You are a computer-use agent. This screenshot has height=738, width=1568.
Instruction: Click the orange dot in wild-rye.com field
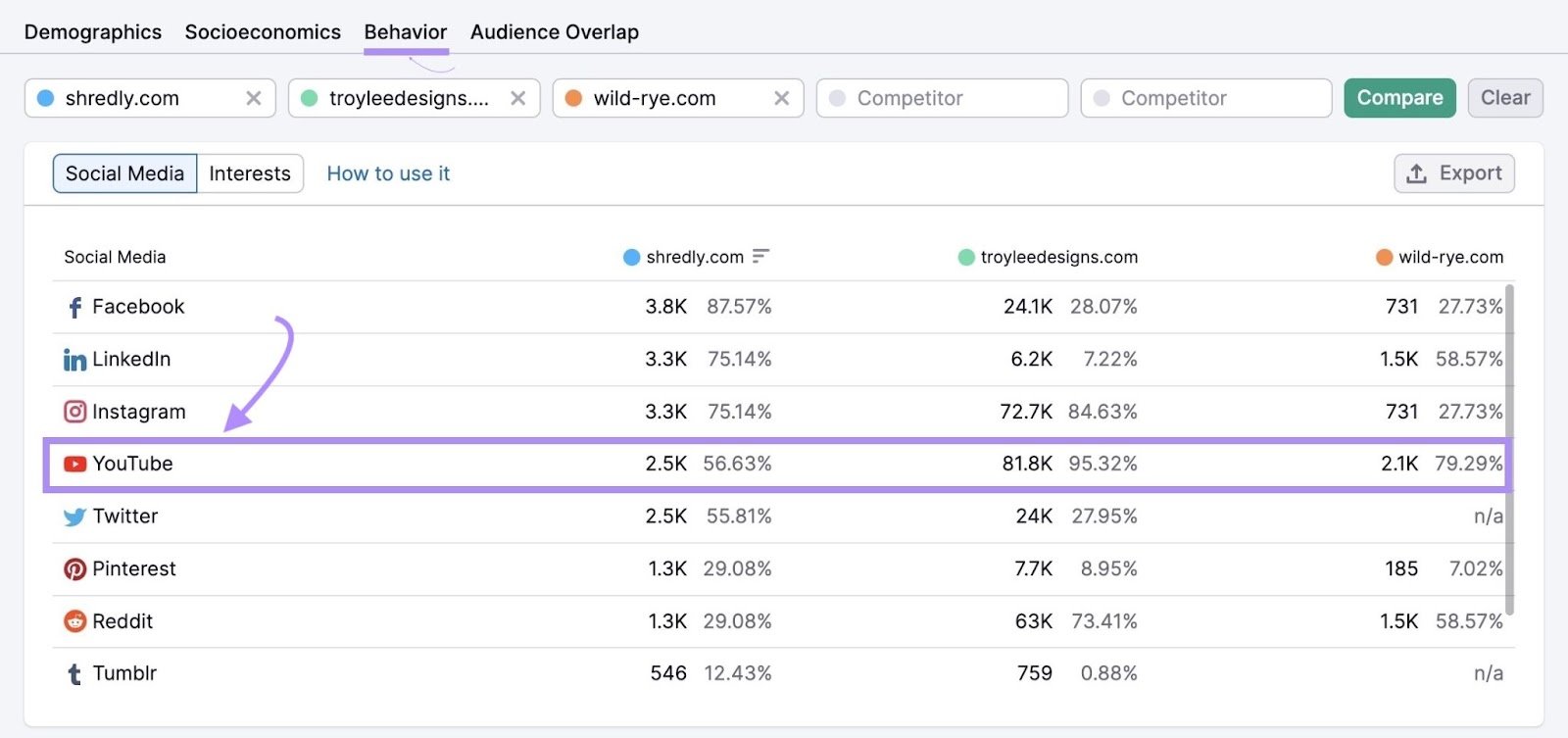[573, 98]
